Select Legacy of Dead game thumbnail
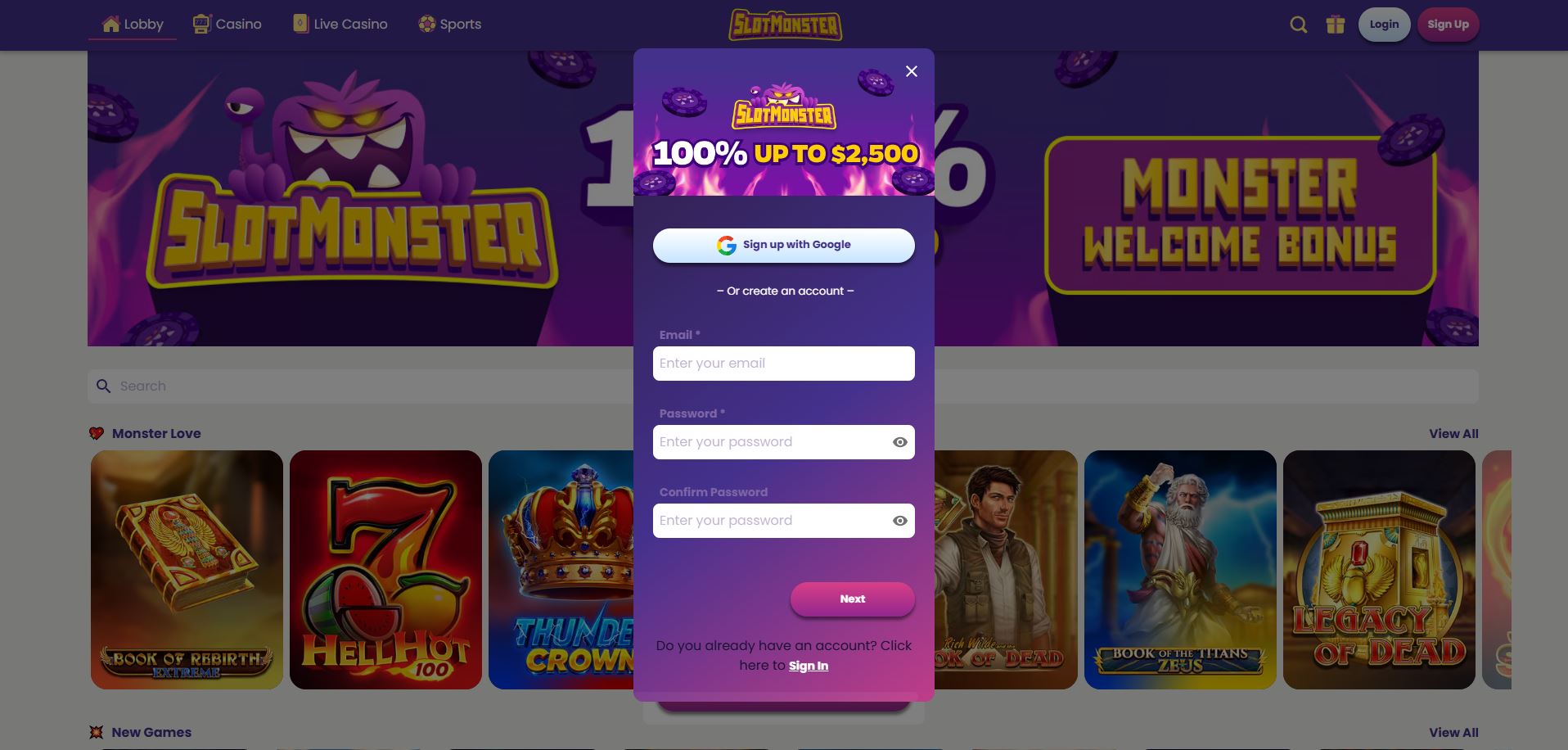1568x750 pixels. click(x=1379, y=570)
